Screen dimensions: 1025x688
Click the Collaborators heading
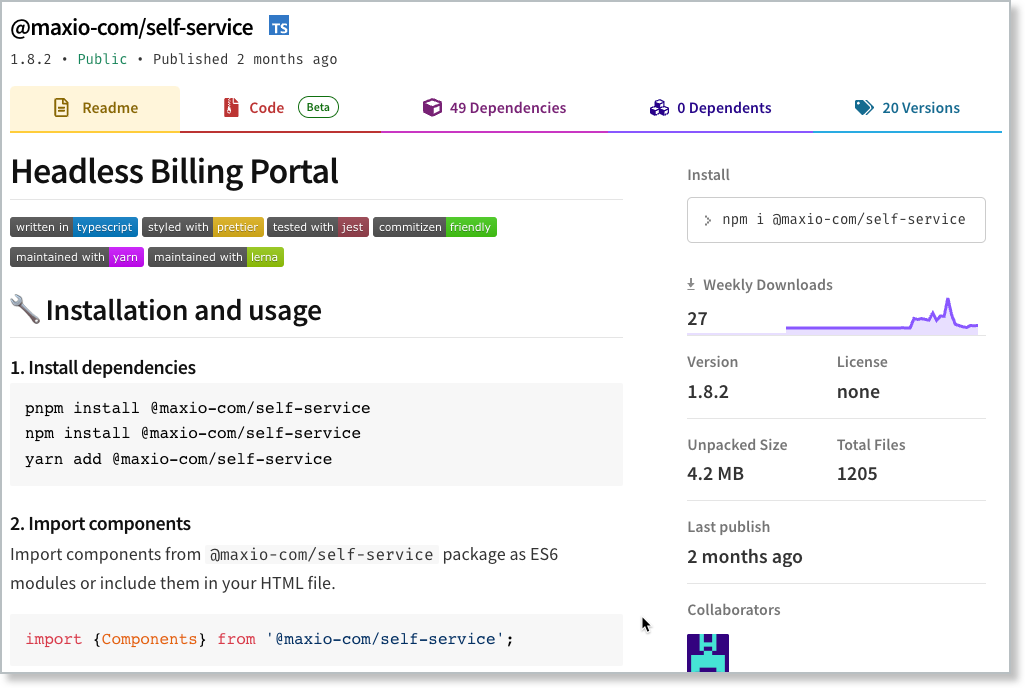733,610
